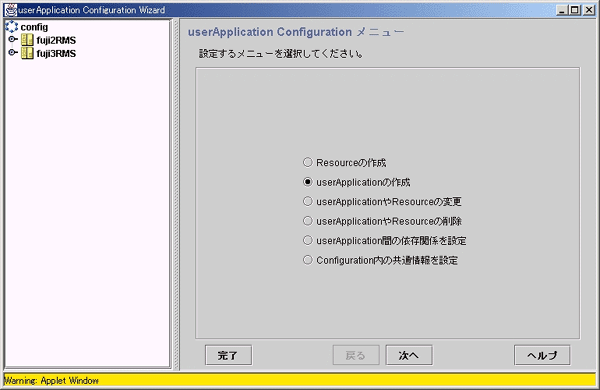
Task: Click the 次へ button
Action: 409,355
